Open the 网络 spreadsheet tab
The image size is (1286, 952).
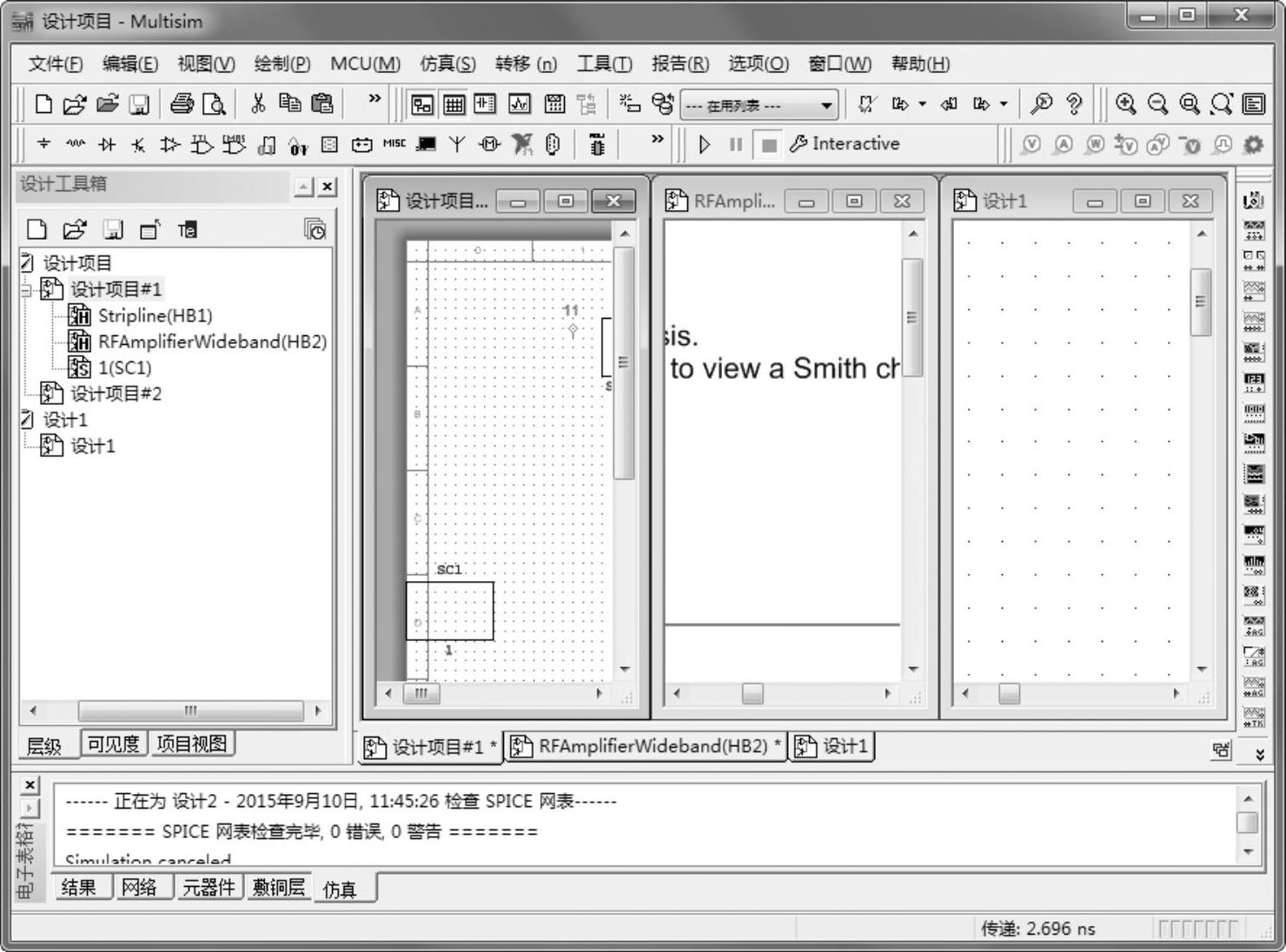pos(139,887)
